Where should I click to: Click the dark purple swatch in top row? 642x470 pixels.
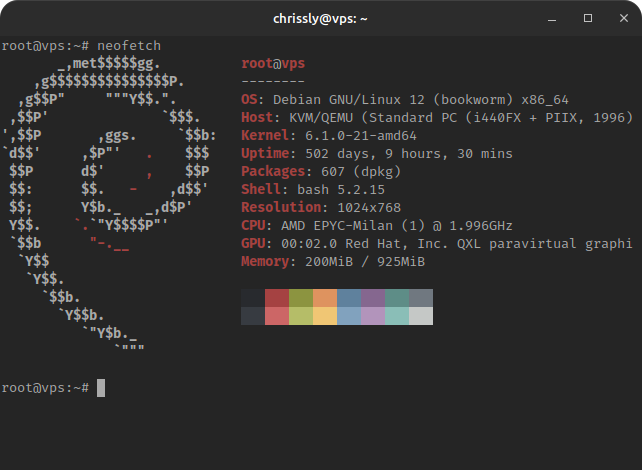click(x=373, y=298)
